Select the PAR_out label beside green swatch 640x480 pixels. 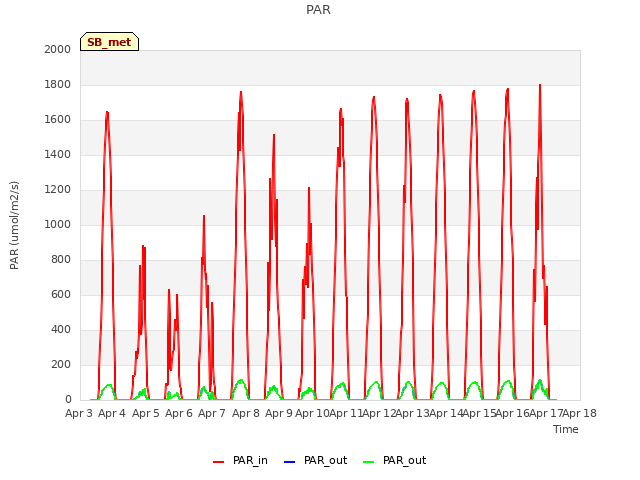404,460
